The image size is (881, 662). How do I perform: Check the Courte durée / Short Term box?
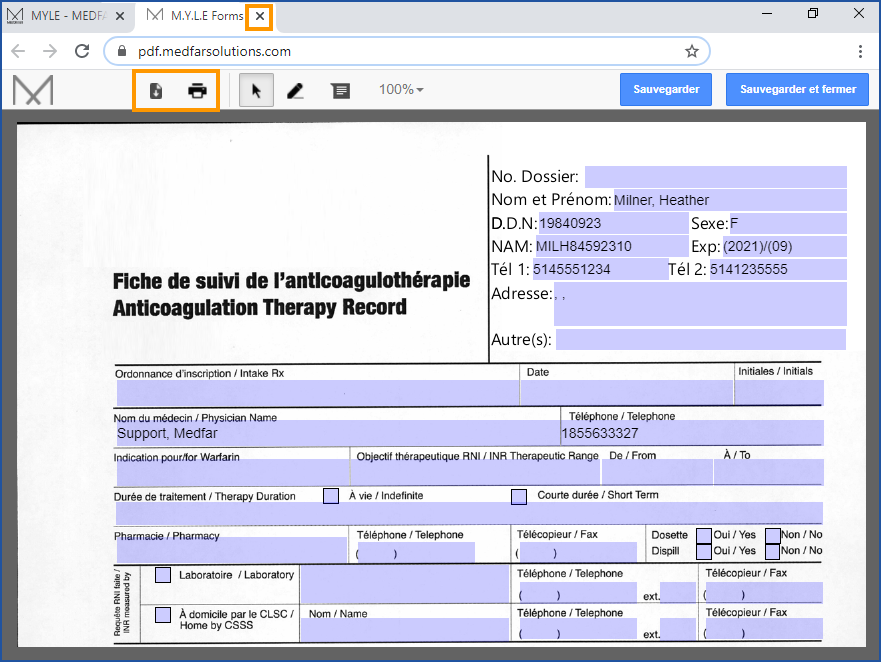pos(519,496)
